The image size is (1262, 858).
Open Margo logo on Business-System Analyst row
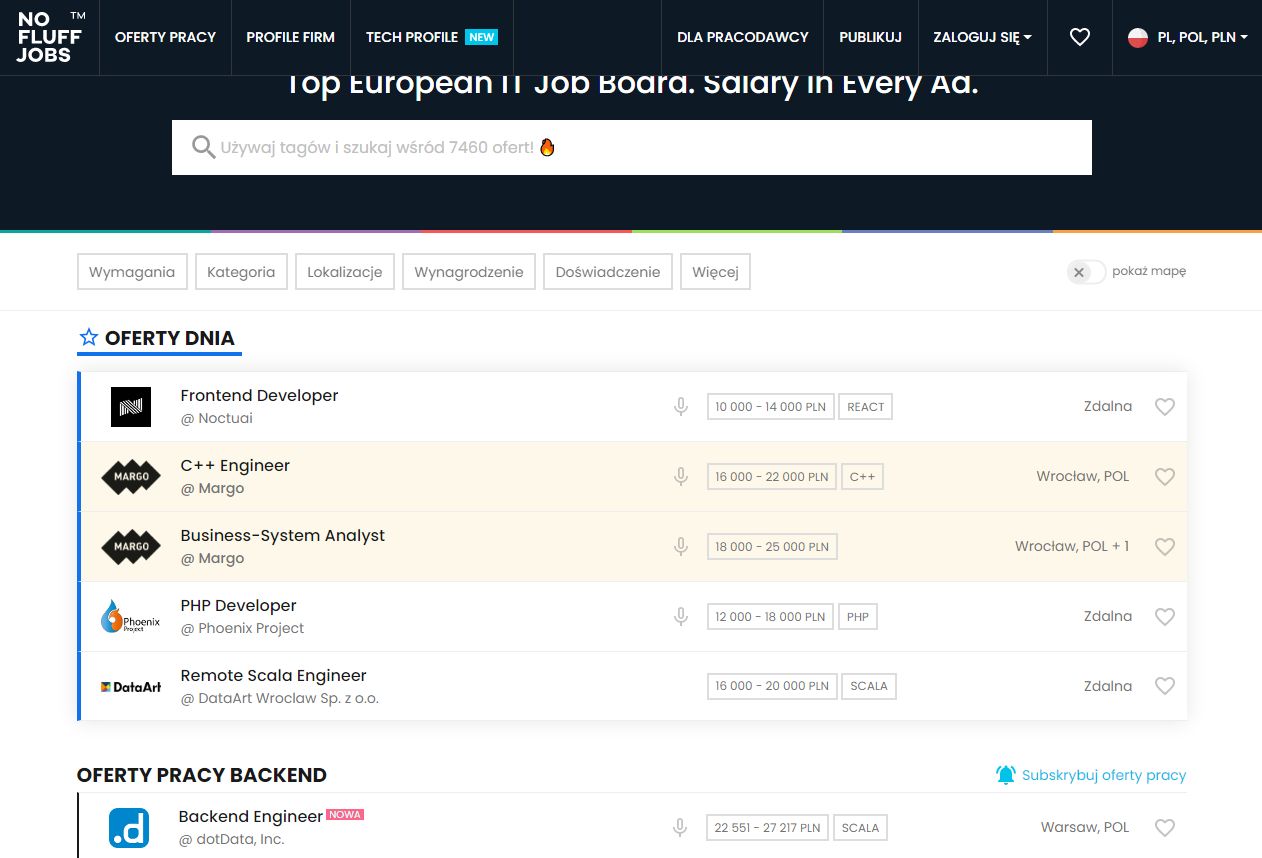[131, 547]
